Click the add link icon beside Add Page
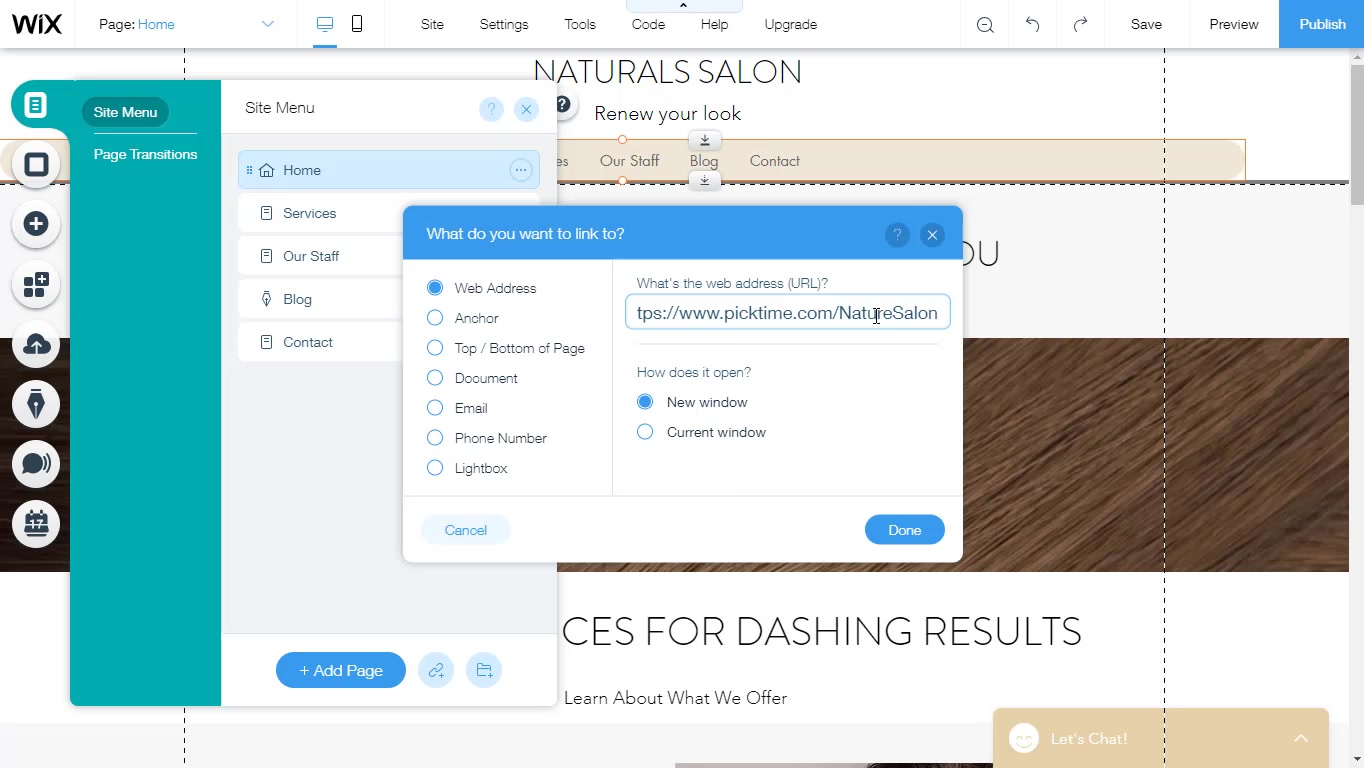 [x=437, y=670]
